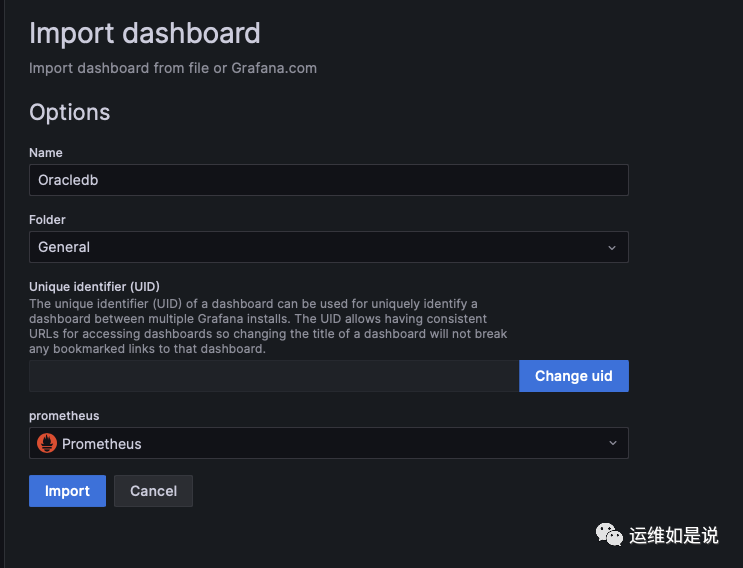This screenshot has width=743, height=568.
Task: Click the empty UID input field
Action: coord(273,376)
